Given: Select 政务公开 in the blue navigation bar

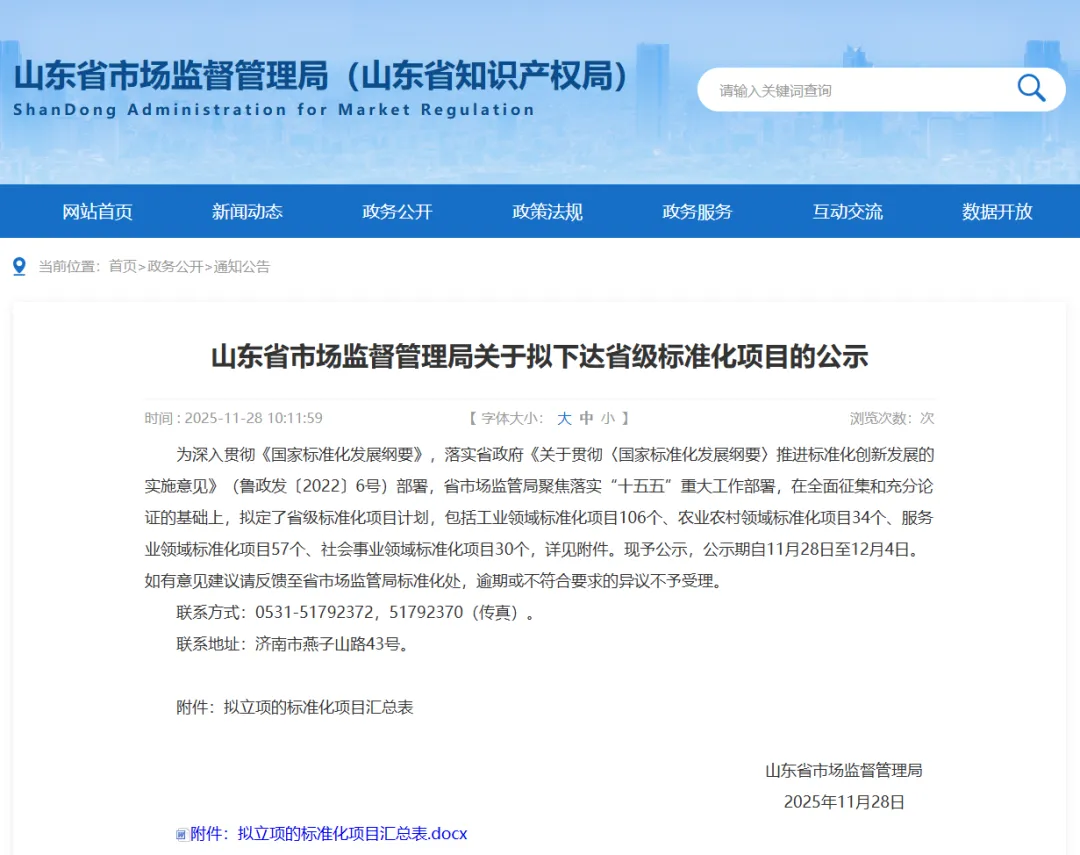Looking at the screenshot, I should [x=397, y=212].
